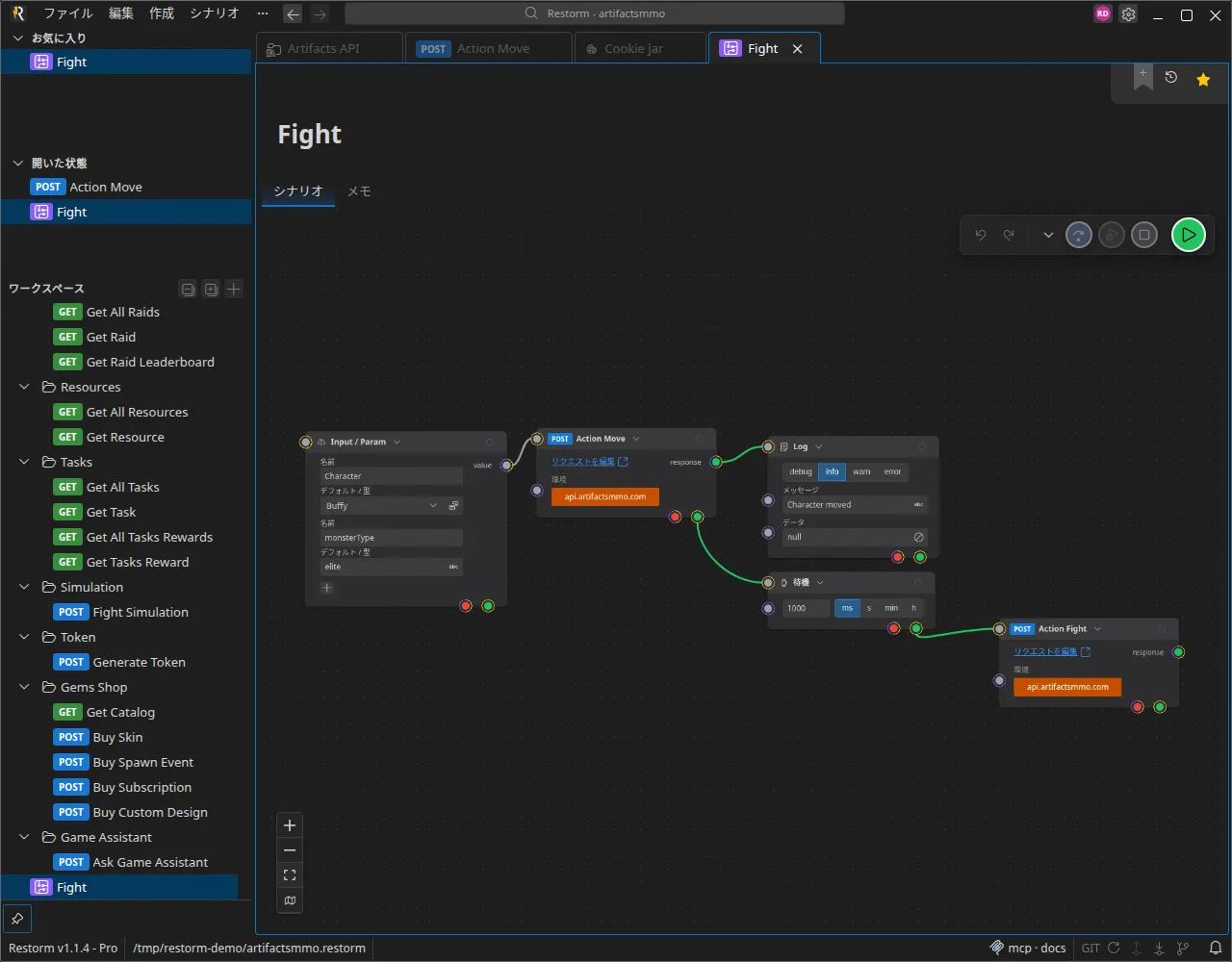Image resolution: width=1232 pixels, height=962 pixels.
Task: Collapse the Favorites (お気に入り) section
Action: 17,38
